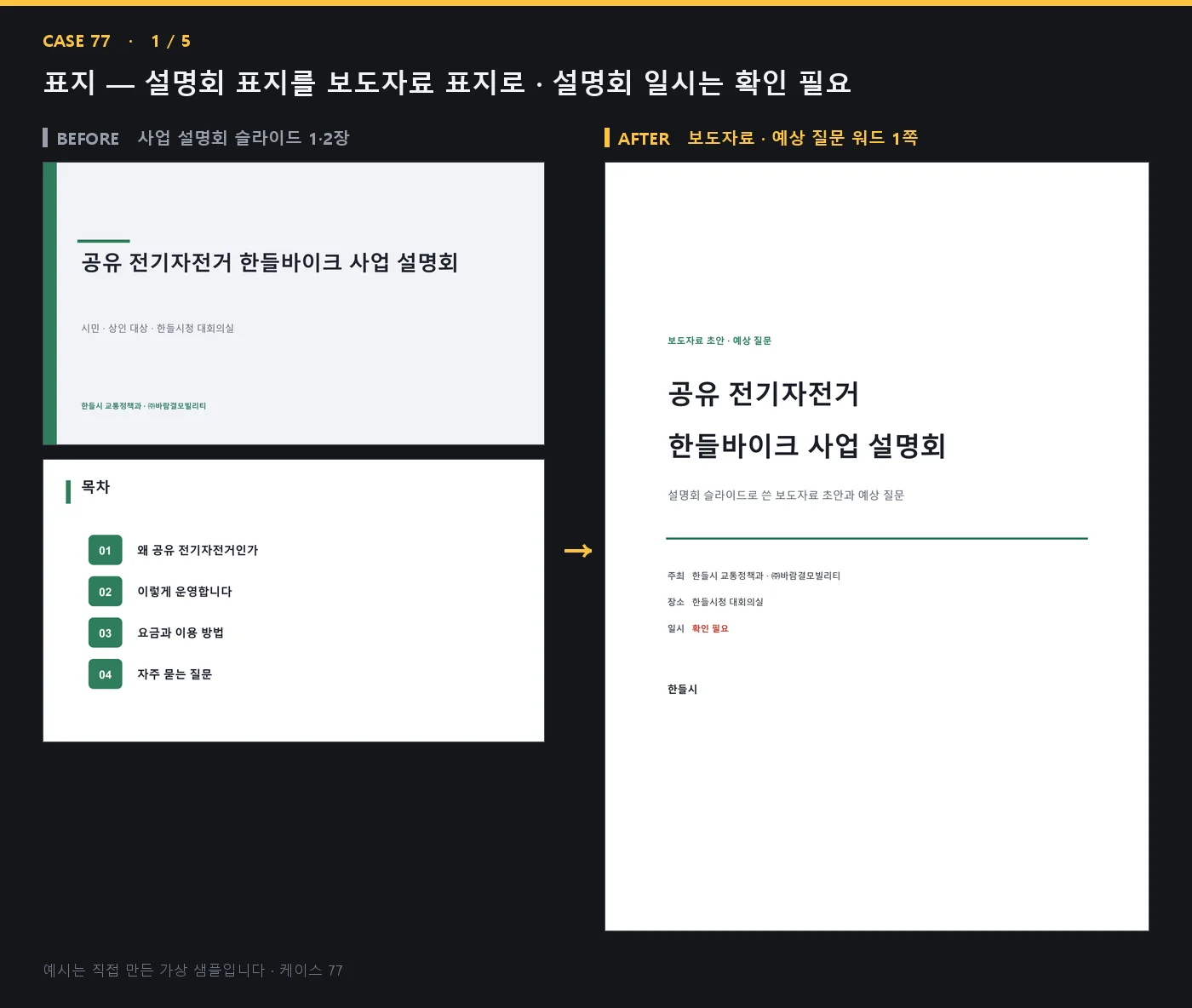Click the green 03 badge in the table of contents
1192x1008 pixels.
pyautogui.click(x=105, y=633)
